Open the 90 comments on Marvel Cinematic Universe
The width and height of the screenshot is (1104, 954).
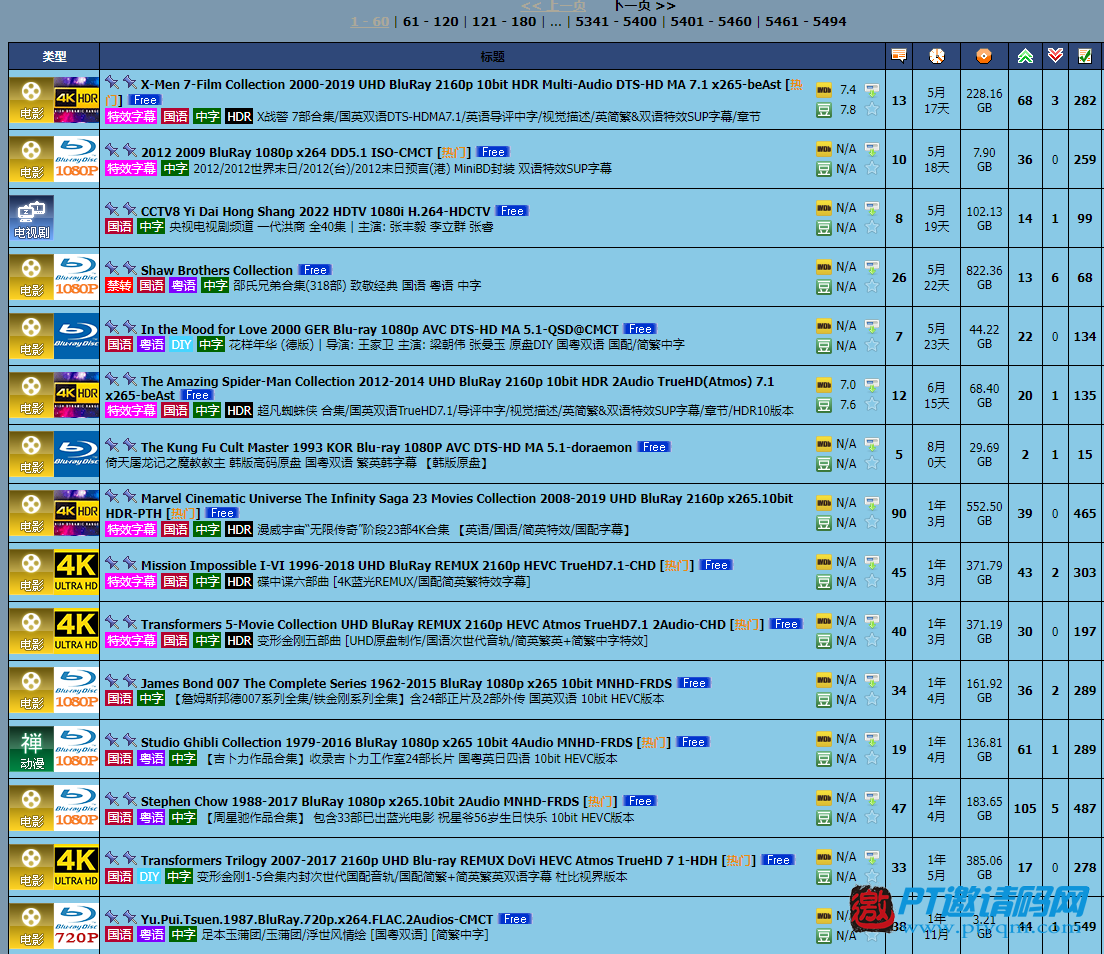click(x=898, y=513)
